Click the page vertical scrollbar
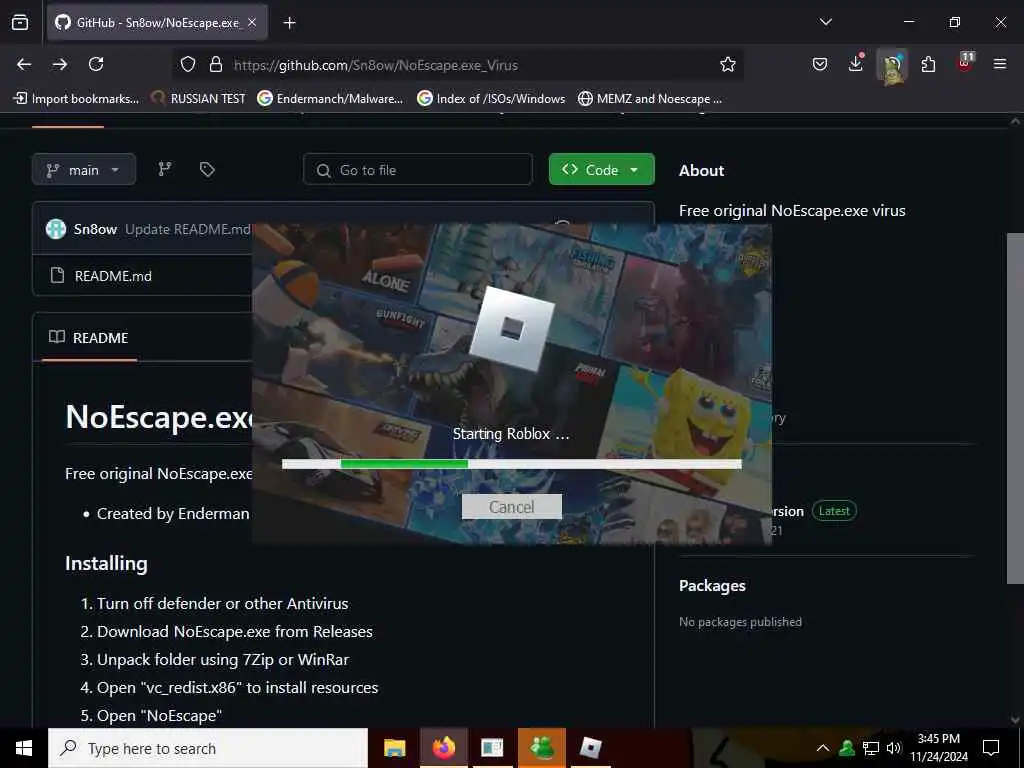Screen dimensions: 1024x768 coord(1015,408)
